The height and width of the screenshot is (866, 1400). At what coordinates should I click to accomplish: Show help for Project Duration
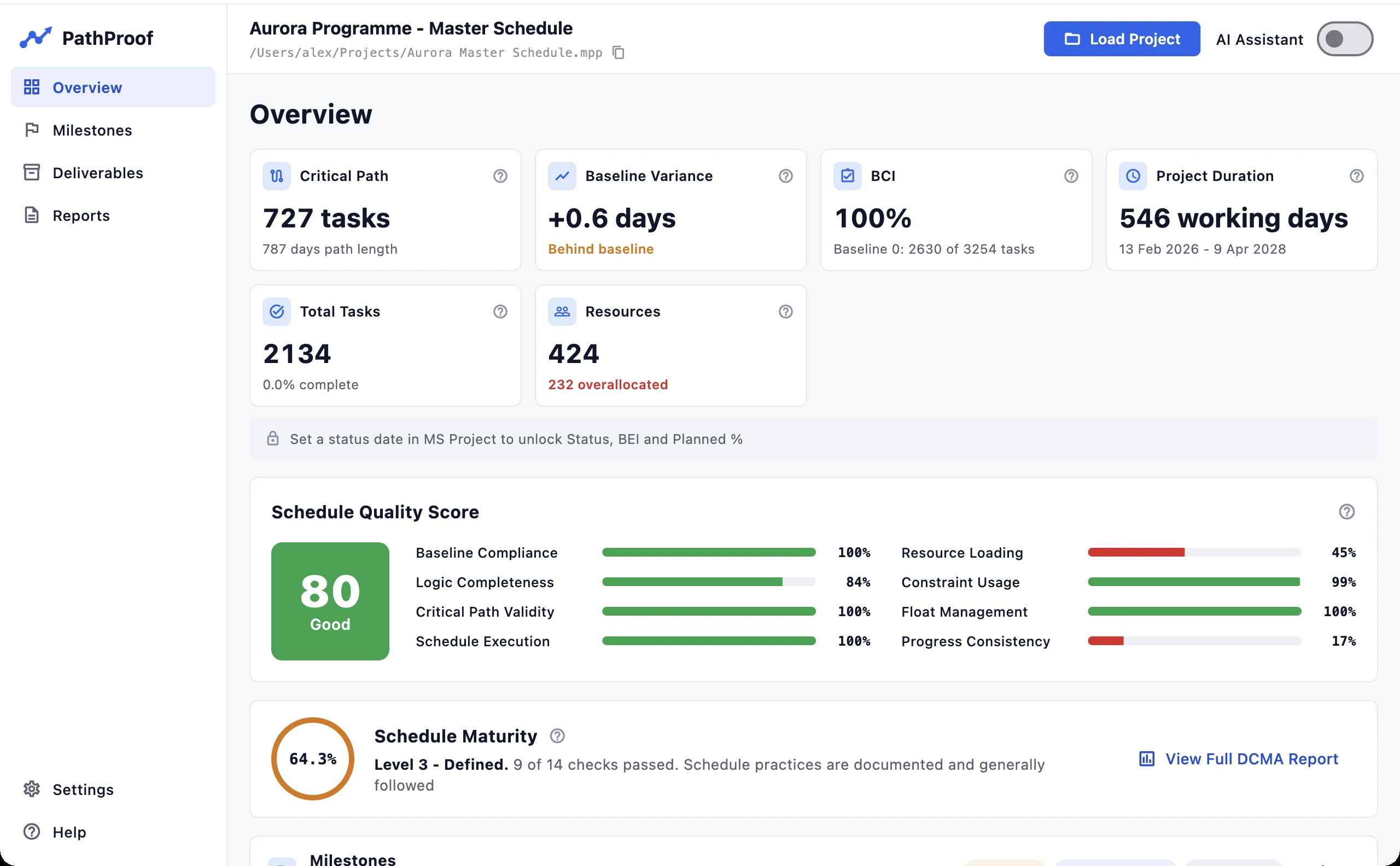pyautogui.click(x=1356, y=176)
